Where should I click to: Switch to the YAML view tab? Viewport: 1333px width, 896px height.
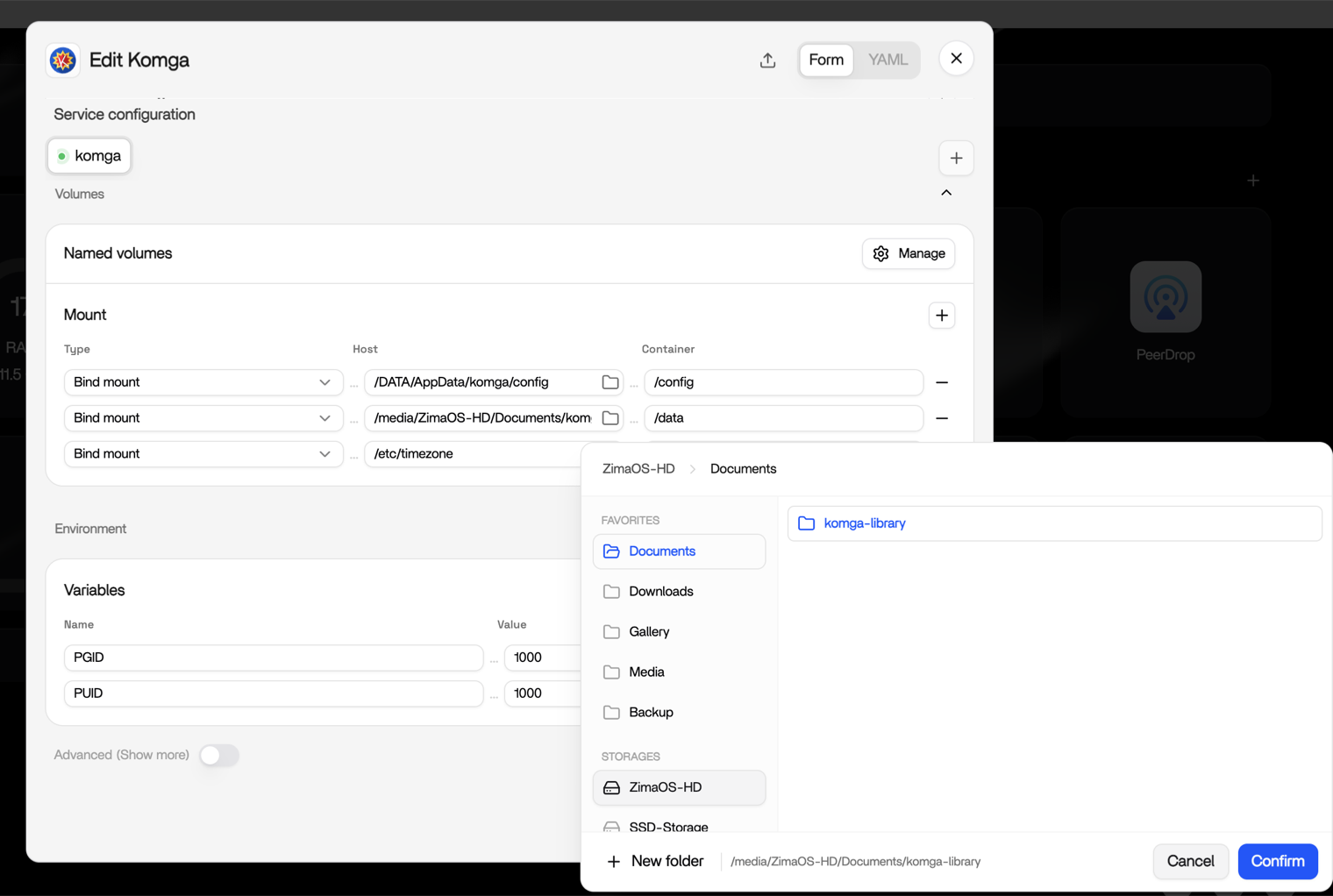(x=887, y=60)
